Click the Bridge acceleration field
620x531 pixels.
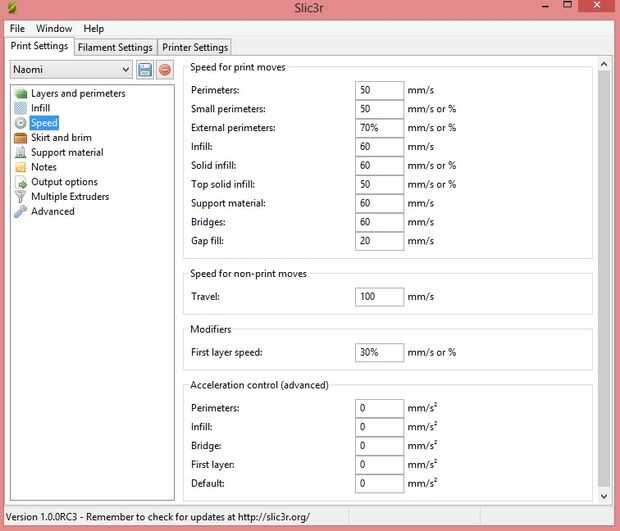[379, 446]
